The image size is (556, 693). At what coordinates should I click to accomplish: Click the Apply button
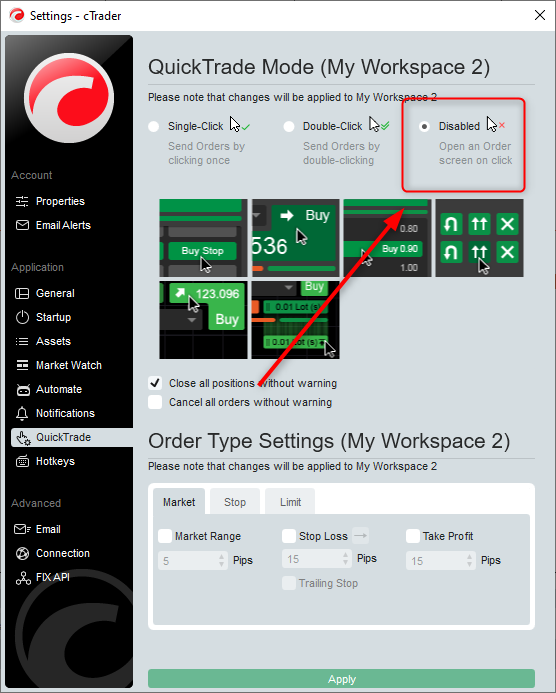(x=341, y=679)
